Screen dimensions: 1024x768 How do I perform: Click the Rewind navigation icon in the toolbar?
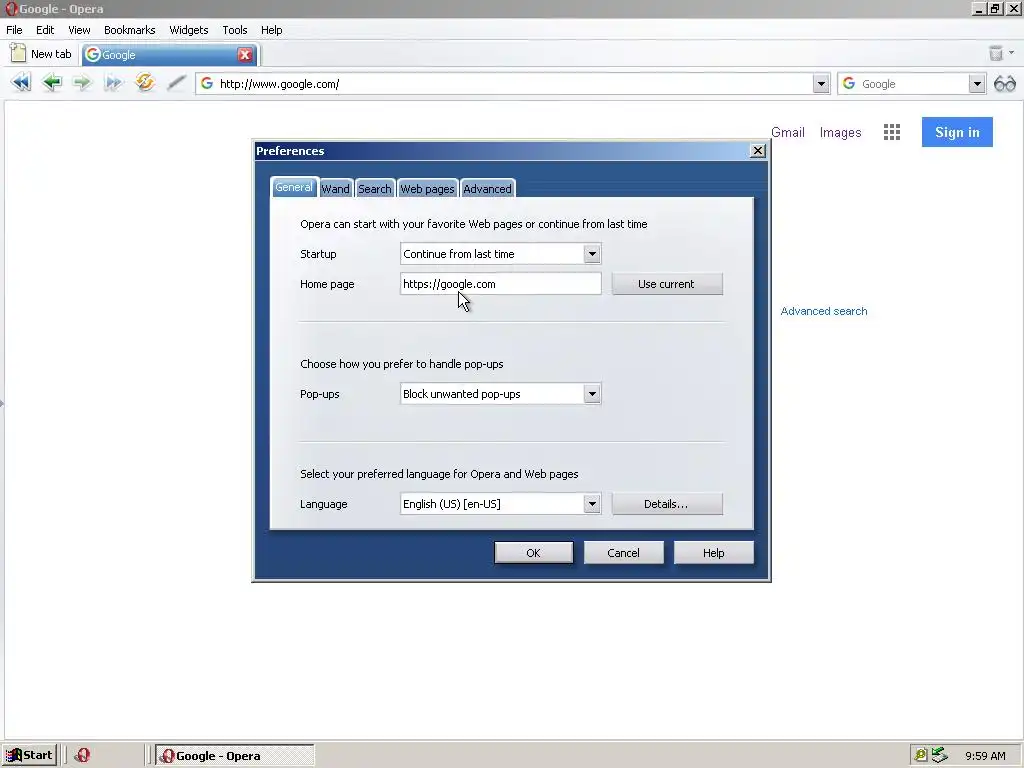pos(21,82)
